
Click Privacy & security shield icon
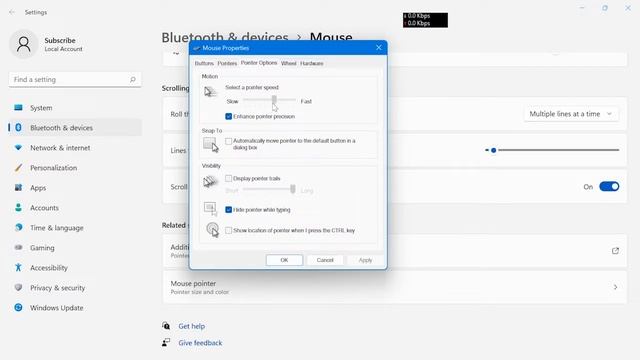pos(18,288)
